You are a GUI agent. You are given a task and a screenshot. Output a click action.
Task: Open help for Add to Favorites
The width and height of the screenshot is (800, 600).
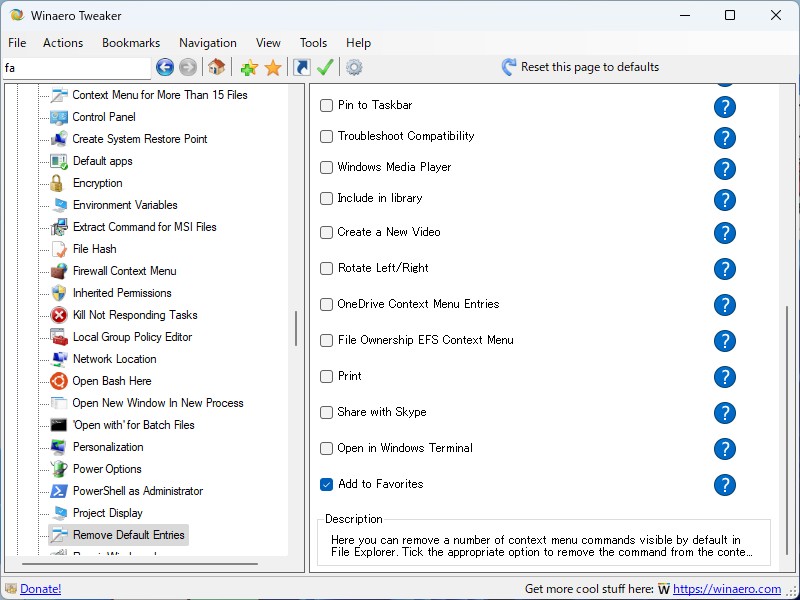pyautogui.click(x=724, y=485)
